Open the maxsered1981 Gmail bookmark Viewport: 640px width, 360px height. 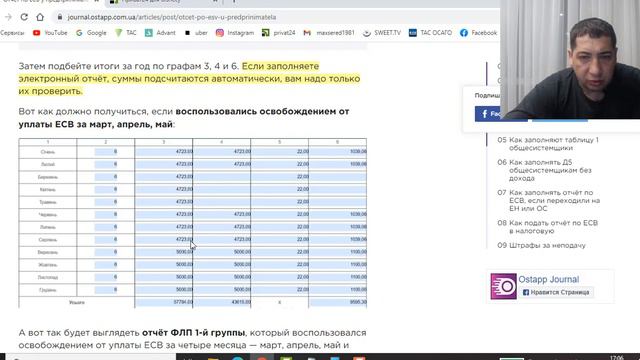(x=329, y=33)
